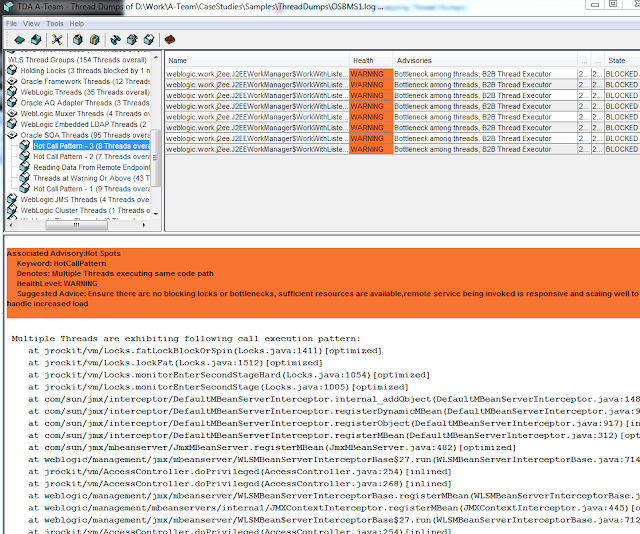Open the Help menu

tap(76, 24)
